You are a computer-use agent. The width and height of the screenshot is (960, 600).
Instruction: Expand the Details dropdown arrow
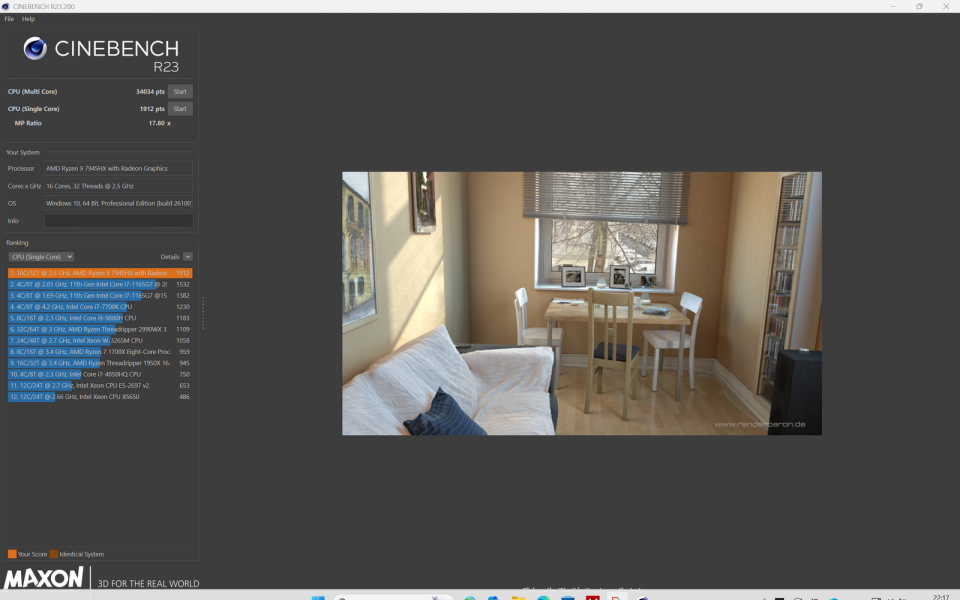pyautogui.click(x=187, y=257)
